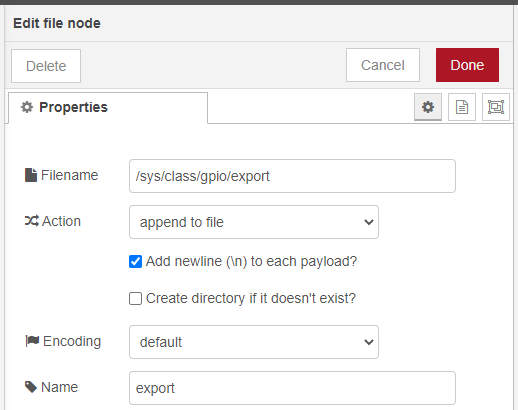Click the chevron arrow of Action select
The image size is (518, 410).
click(369, 222)
